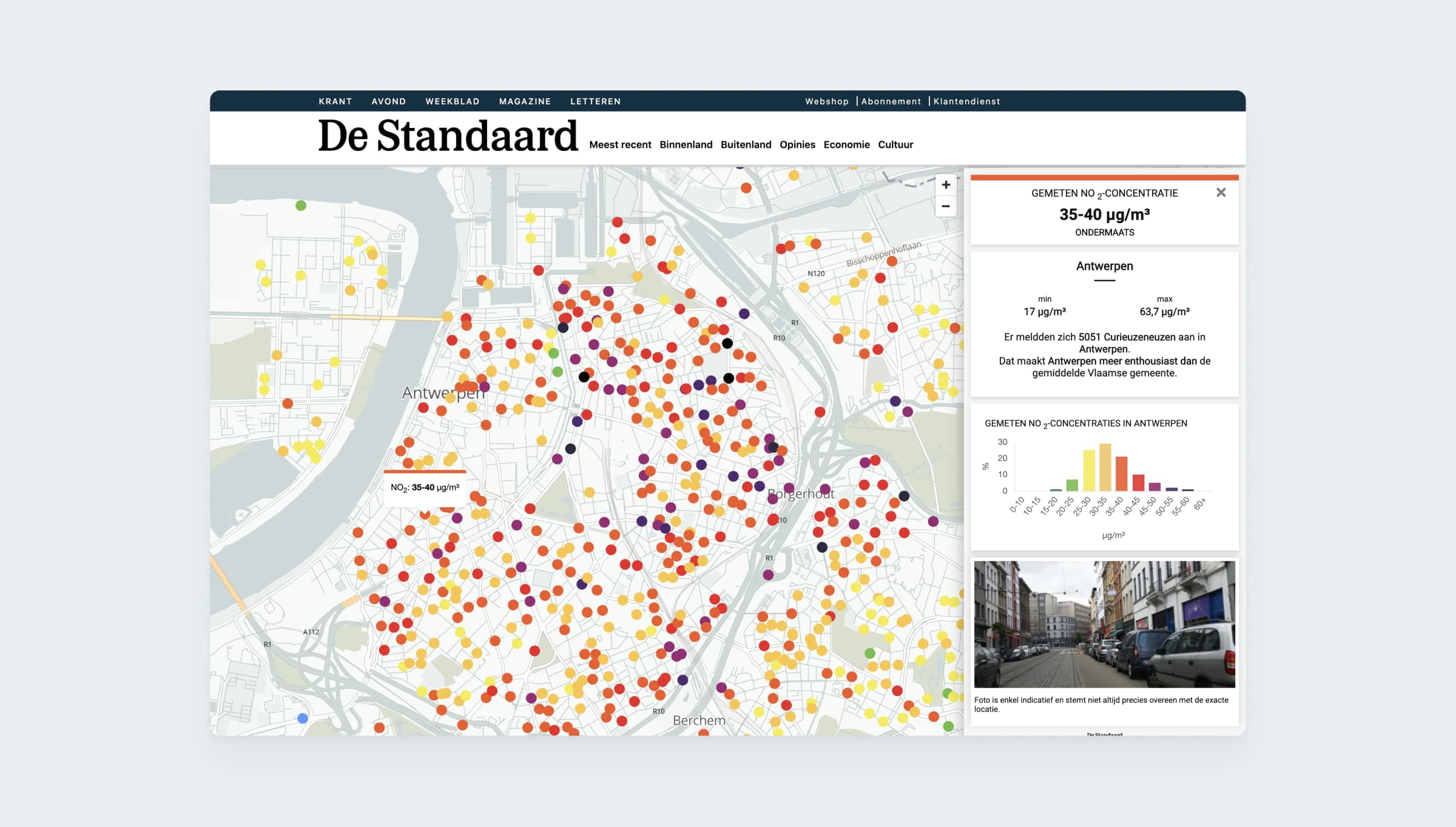Image resolution: width=1456 pixels, height=827 pixels.
Task: Click the Bisschoppenhoflaan street label
Action: coord(884,254)
